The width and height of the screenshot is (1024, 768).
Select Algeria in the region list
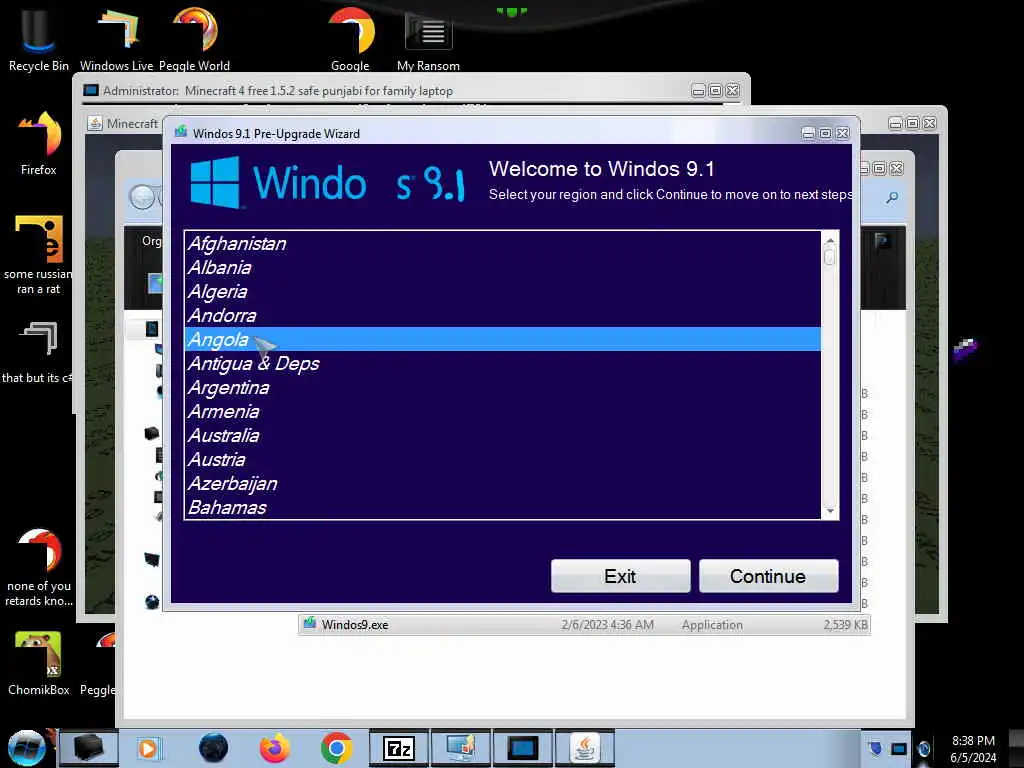coord(502,292)
